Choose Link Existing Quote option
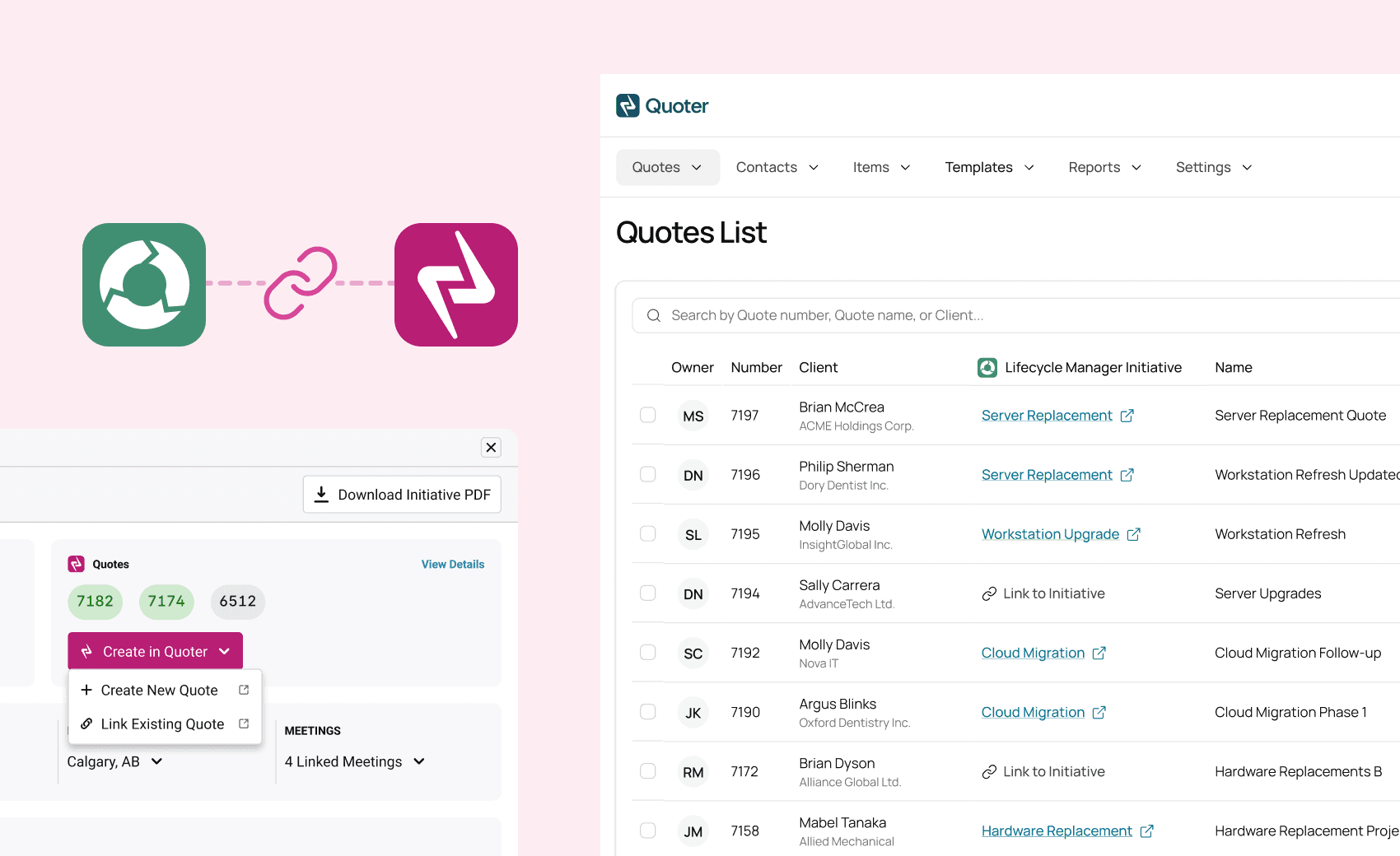Screen dimensions: 1400x856 (x=165, y=723)
